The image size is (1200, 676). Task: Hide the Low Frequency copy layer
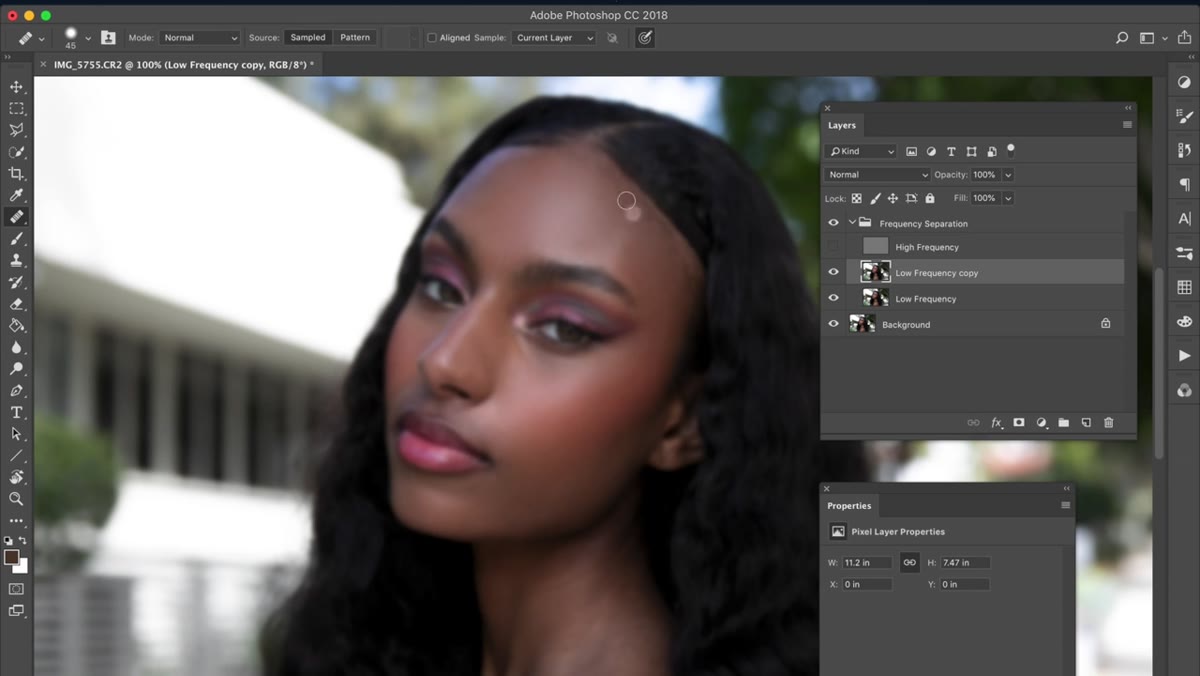(833, 273)
